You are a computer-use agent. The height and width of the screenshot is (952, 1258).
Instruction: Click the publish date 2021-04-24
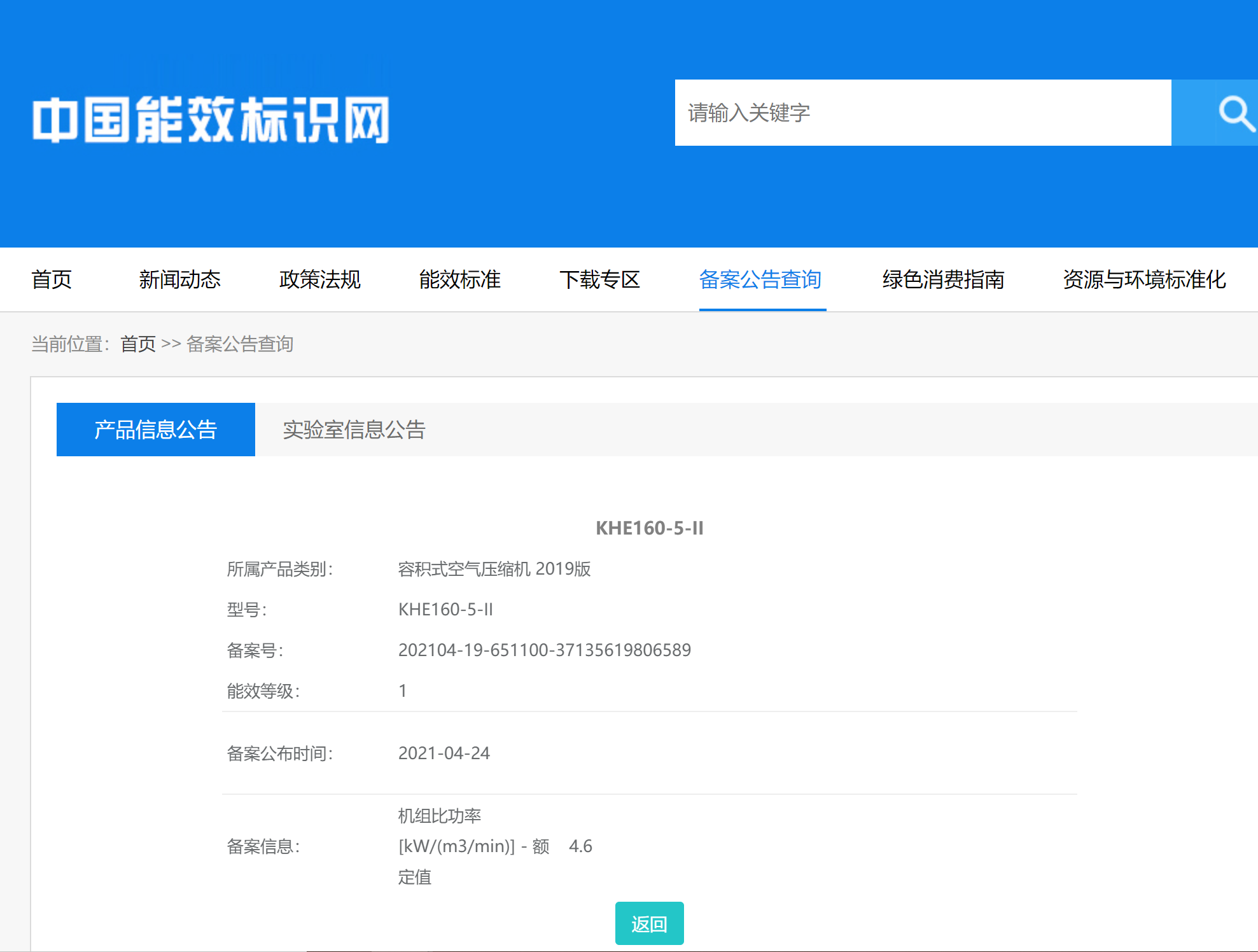(444, 753)
